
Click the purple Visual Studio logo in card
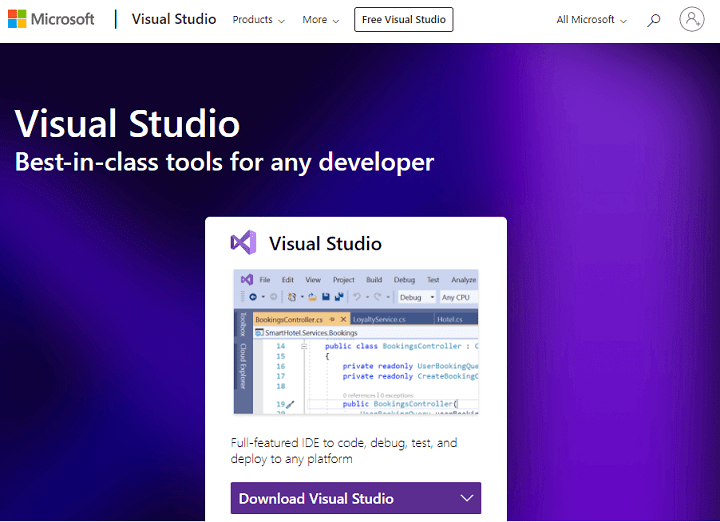coord(243,242)
